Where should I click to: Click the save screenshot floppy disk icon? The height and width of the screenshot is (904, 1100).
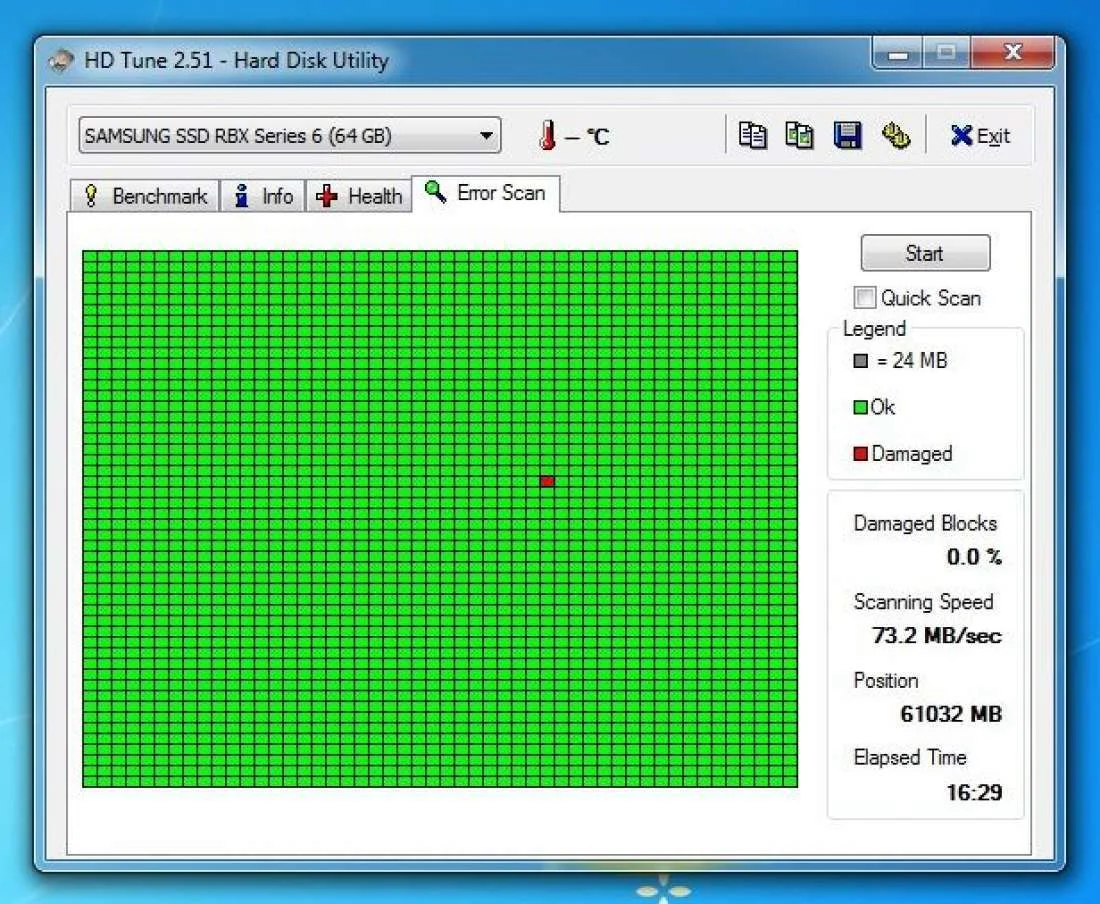[847, 135]
